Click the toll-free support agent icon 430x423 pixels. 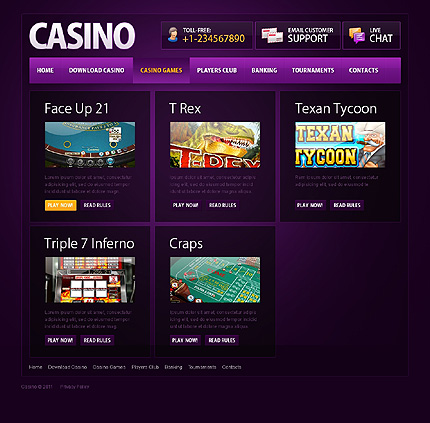(x=173, y=35)
